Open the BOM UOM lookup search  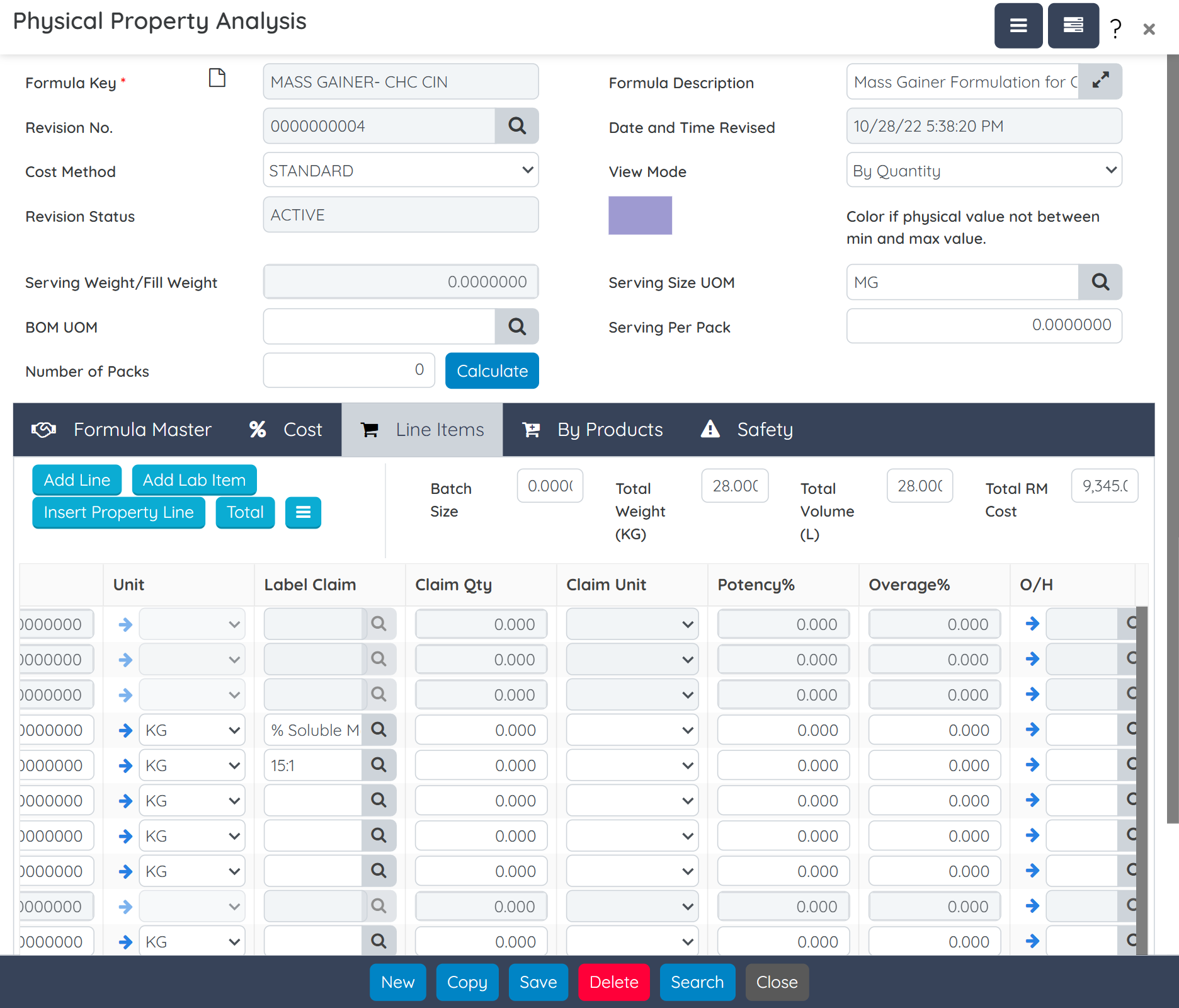(516, 326)
